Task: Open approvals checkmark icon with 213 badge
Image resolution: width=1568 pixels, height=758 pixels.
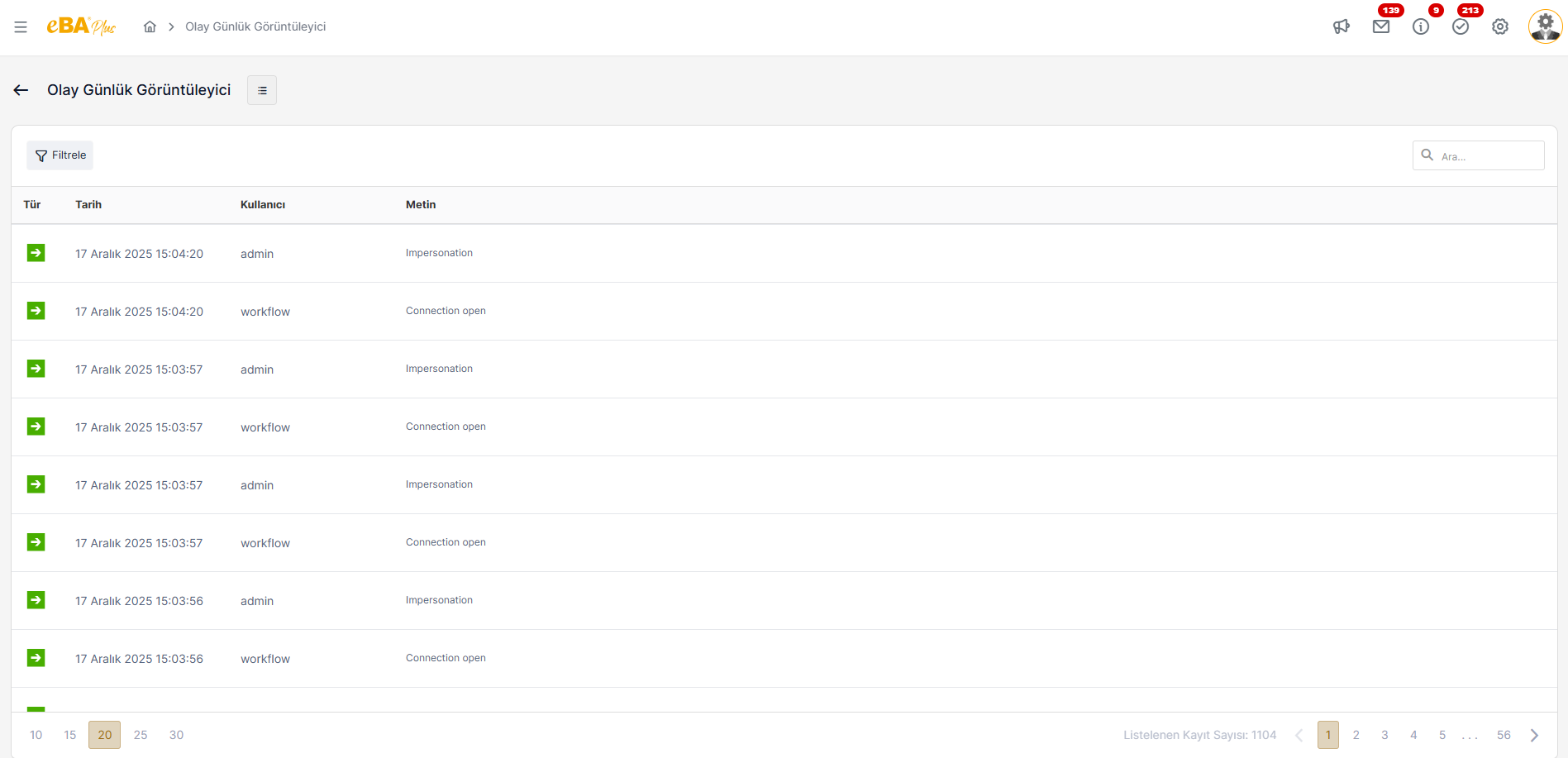Action: click(x=1461, y=26)
